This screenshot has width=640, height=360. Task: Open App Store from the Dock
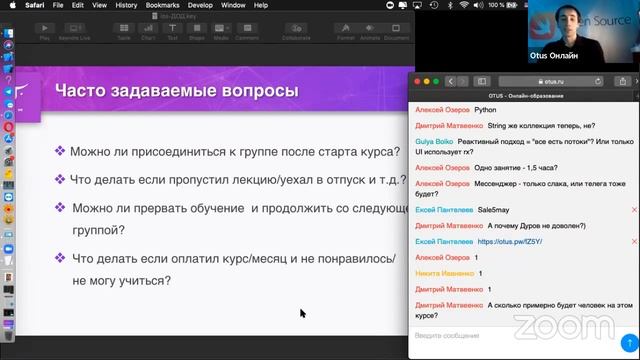[x=8, y=139]
